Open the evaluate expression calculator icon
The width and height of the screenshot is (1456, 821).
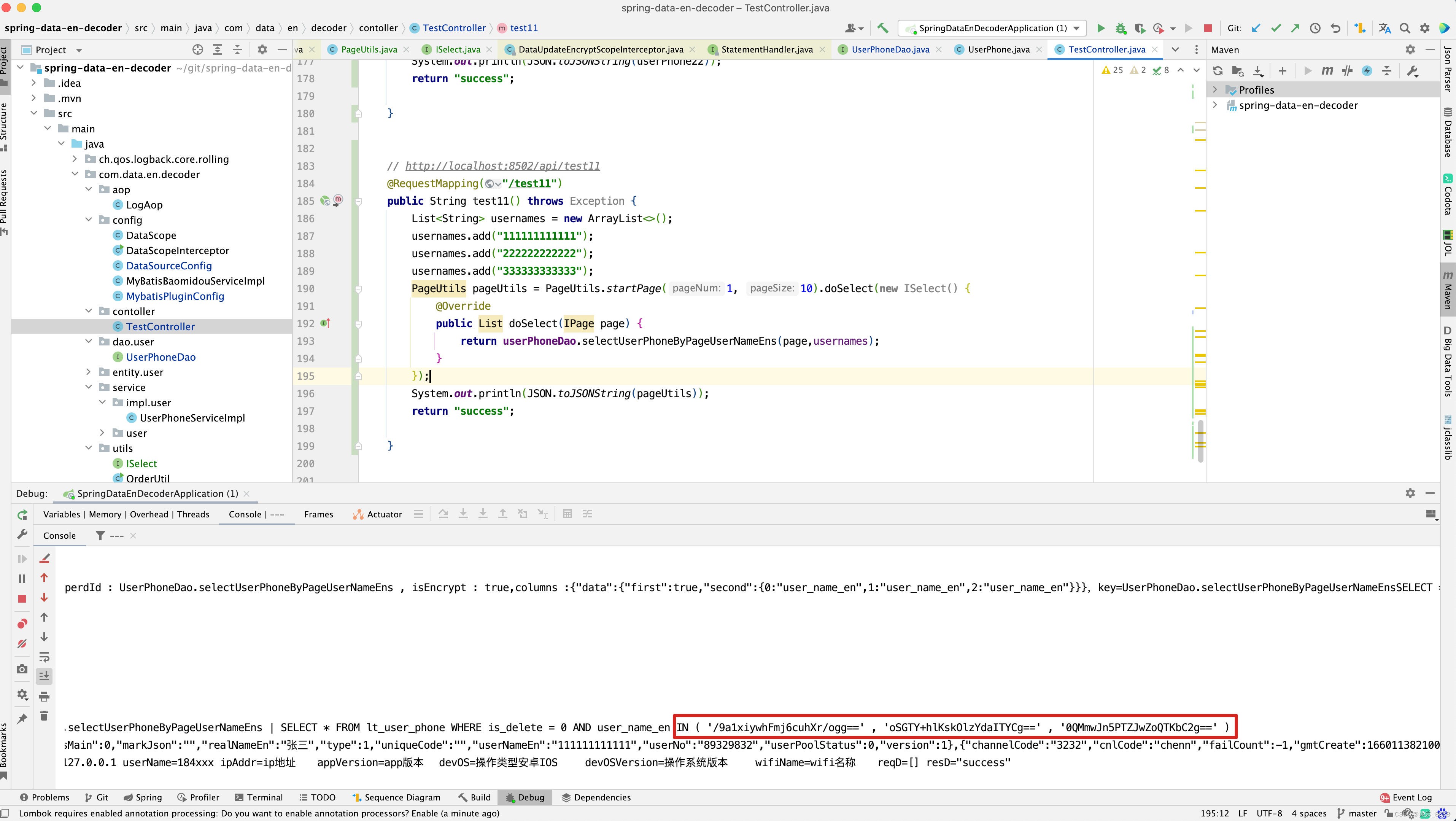tap(567, 513)
